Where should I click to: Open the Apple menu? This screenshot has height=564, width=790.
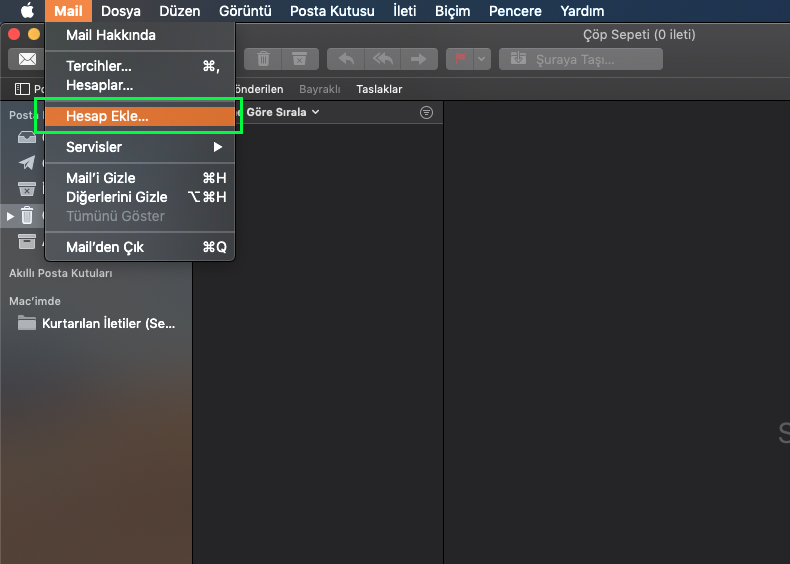coord(27,11)
